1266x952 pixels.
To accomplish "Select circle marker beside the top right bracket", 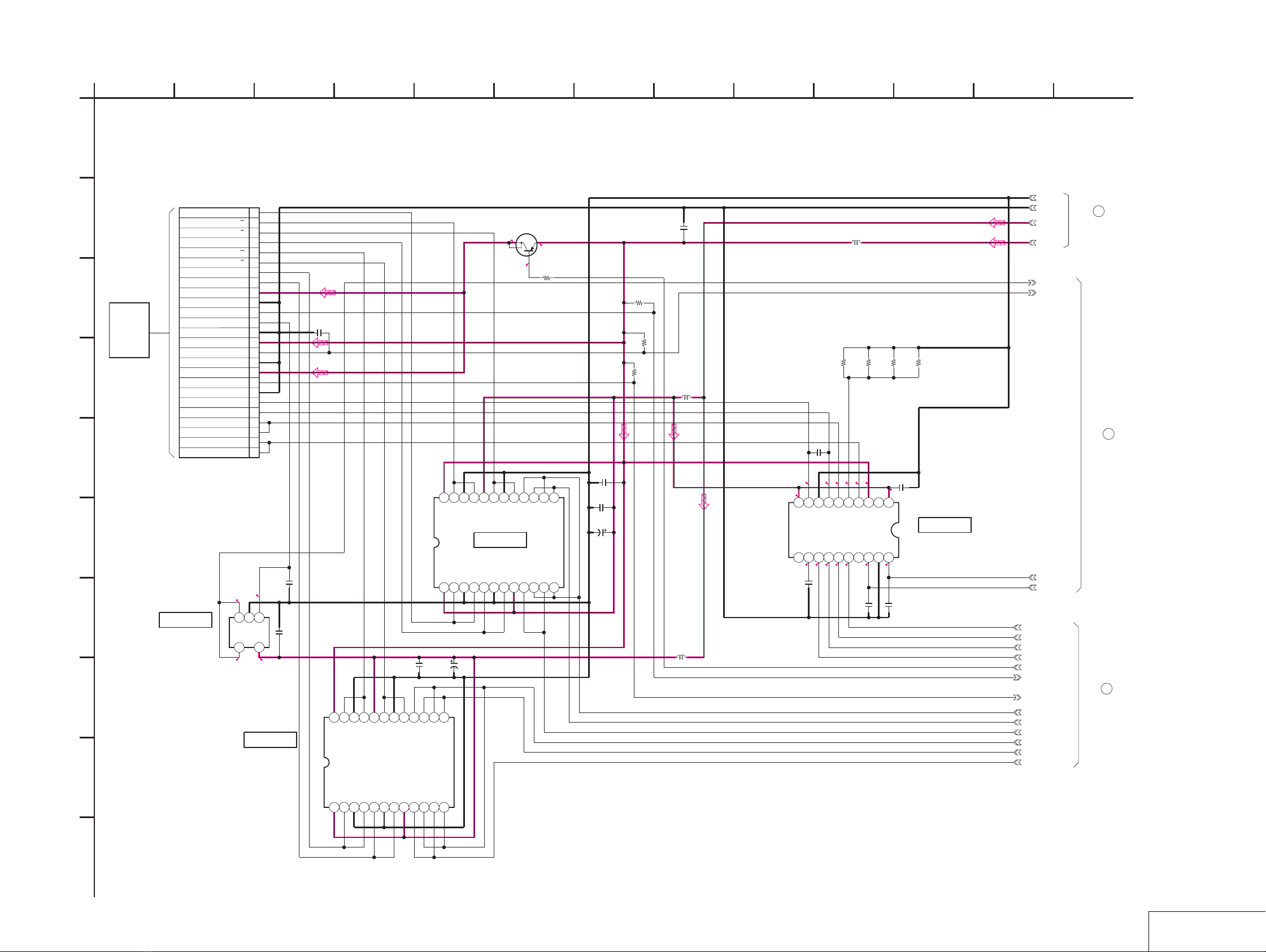I will (x=1099, y=211).
